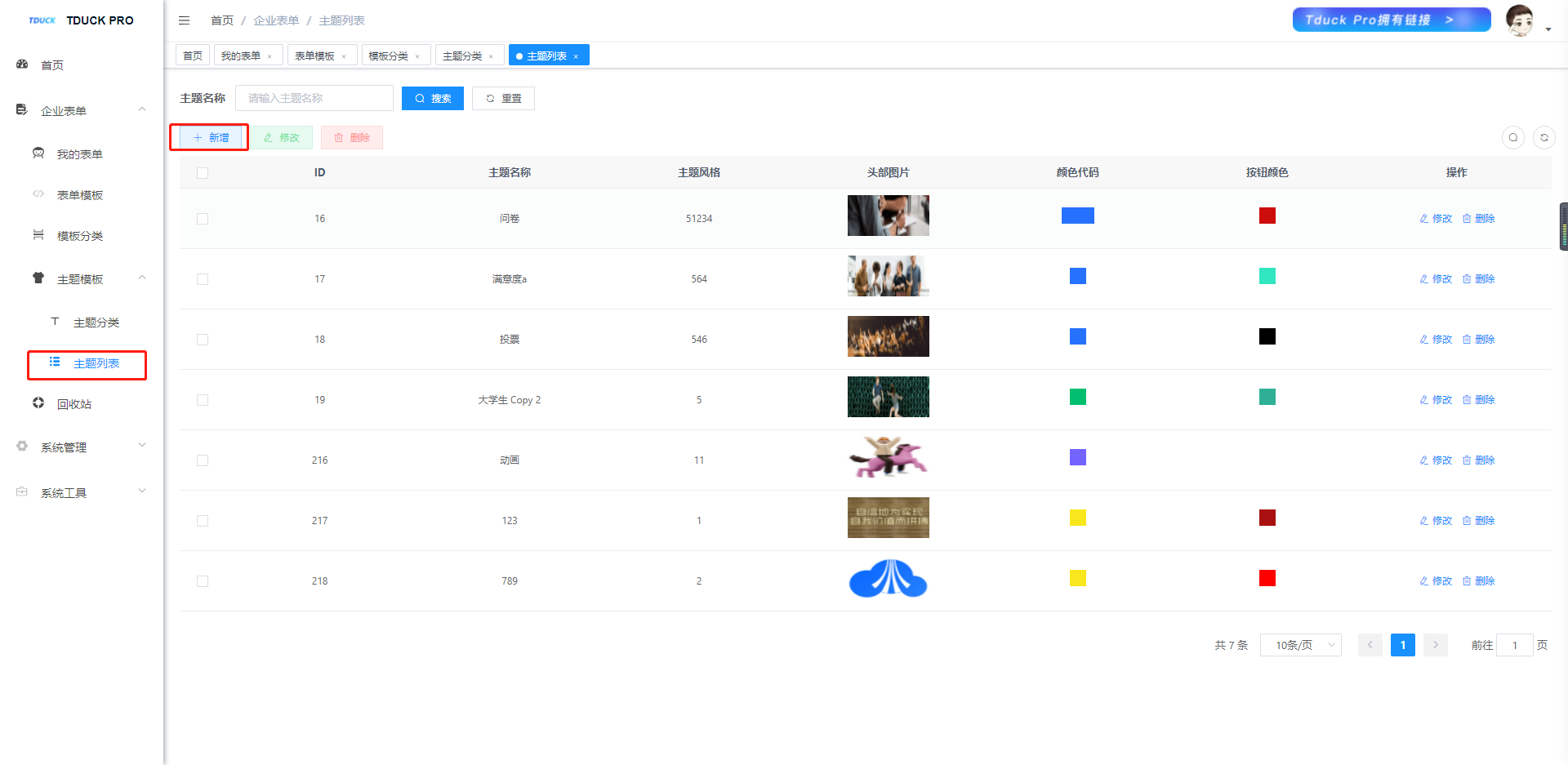Close the 表单模板 tab
Image resolution: width=1568 pixels, height=765 pixels.
point(344,56)
